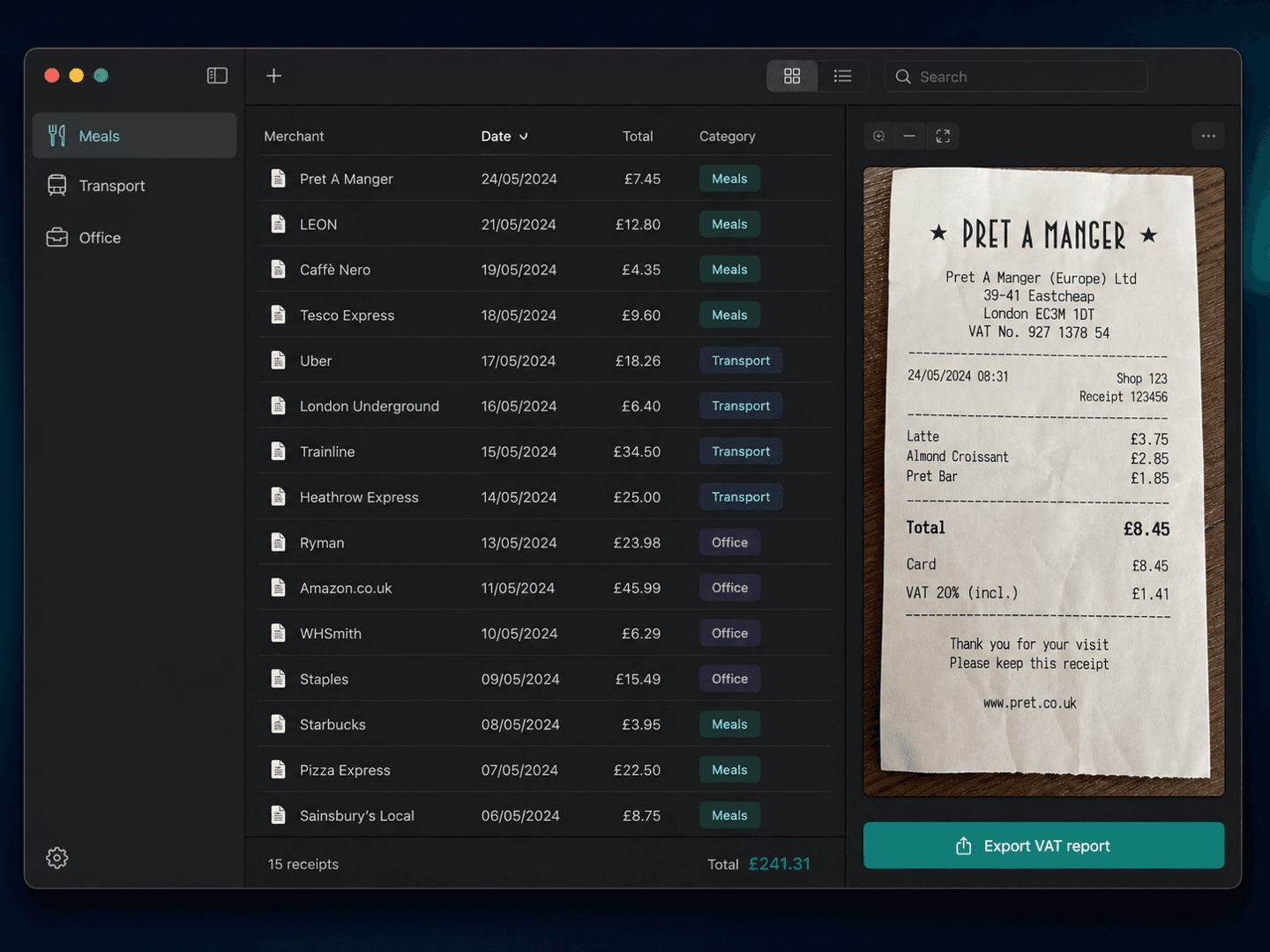Click document icon for WHSmith
The height and width of the screenshot is (952, 1270).
(279, 634)
